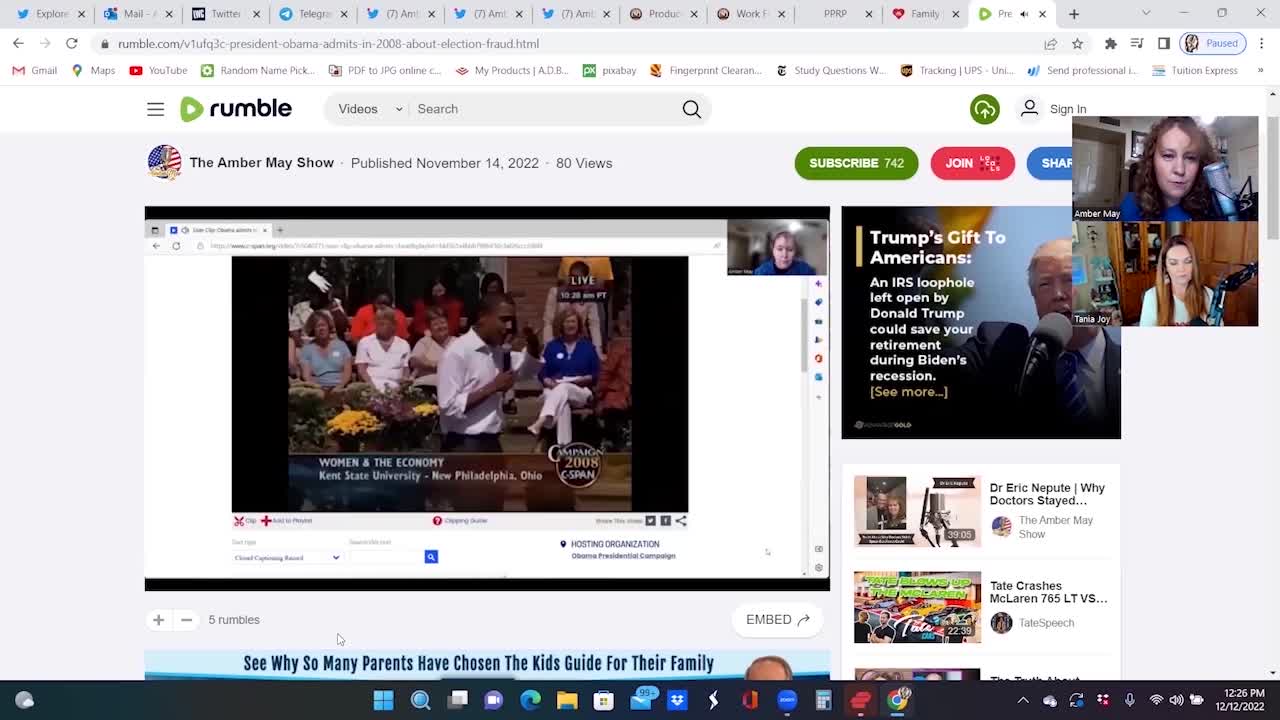Screen dimensions: 1280x720
Task: Open Tate Crashes McLaren video thumbnail
Action: coord(917,607)
